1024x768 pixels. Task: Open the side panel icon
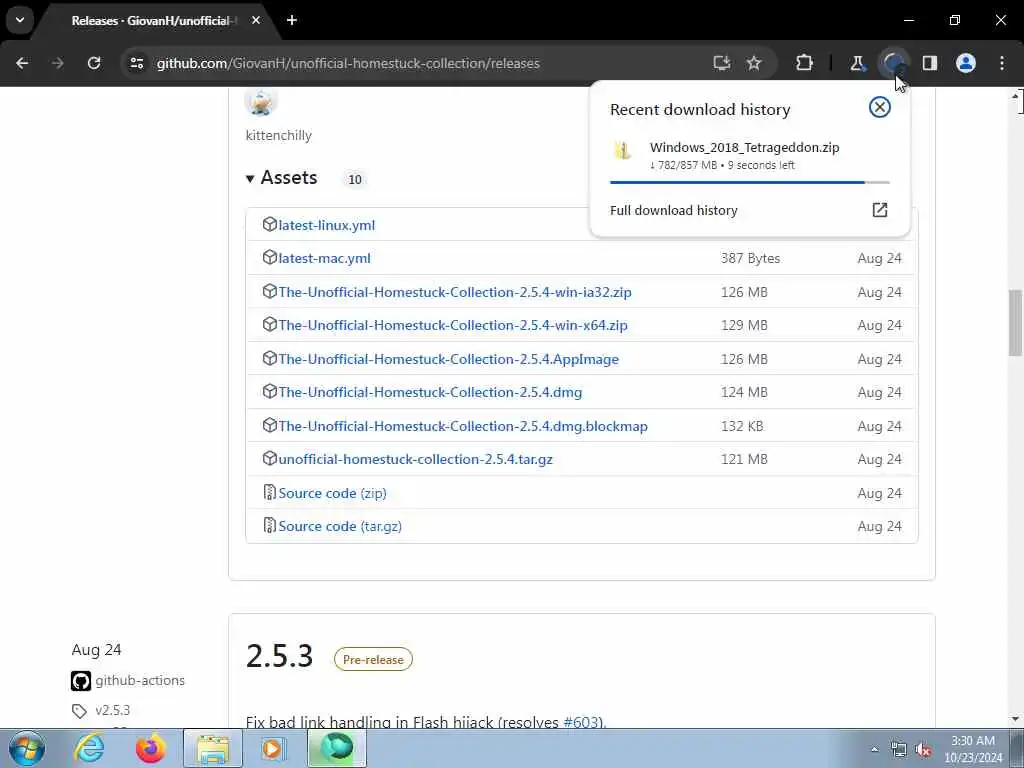coord(930,63)
